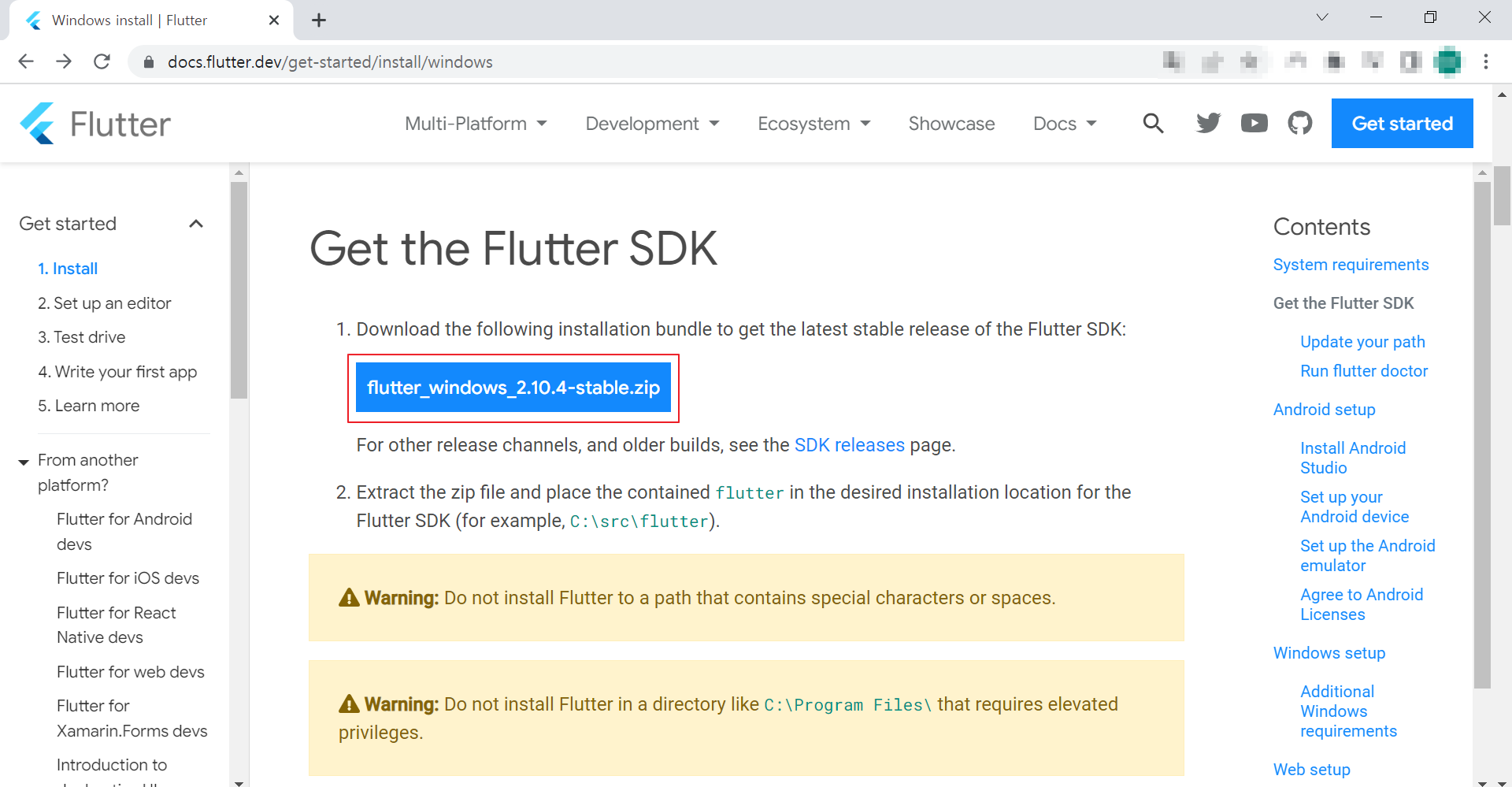Image resolution: width=1512 pixels, height=787 pixels.
Task: Open the tab search chevron
Action: [1322, 17]
